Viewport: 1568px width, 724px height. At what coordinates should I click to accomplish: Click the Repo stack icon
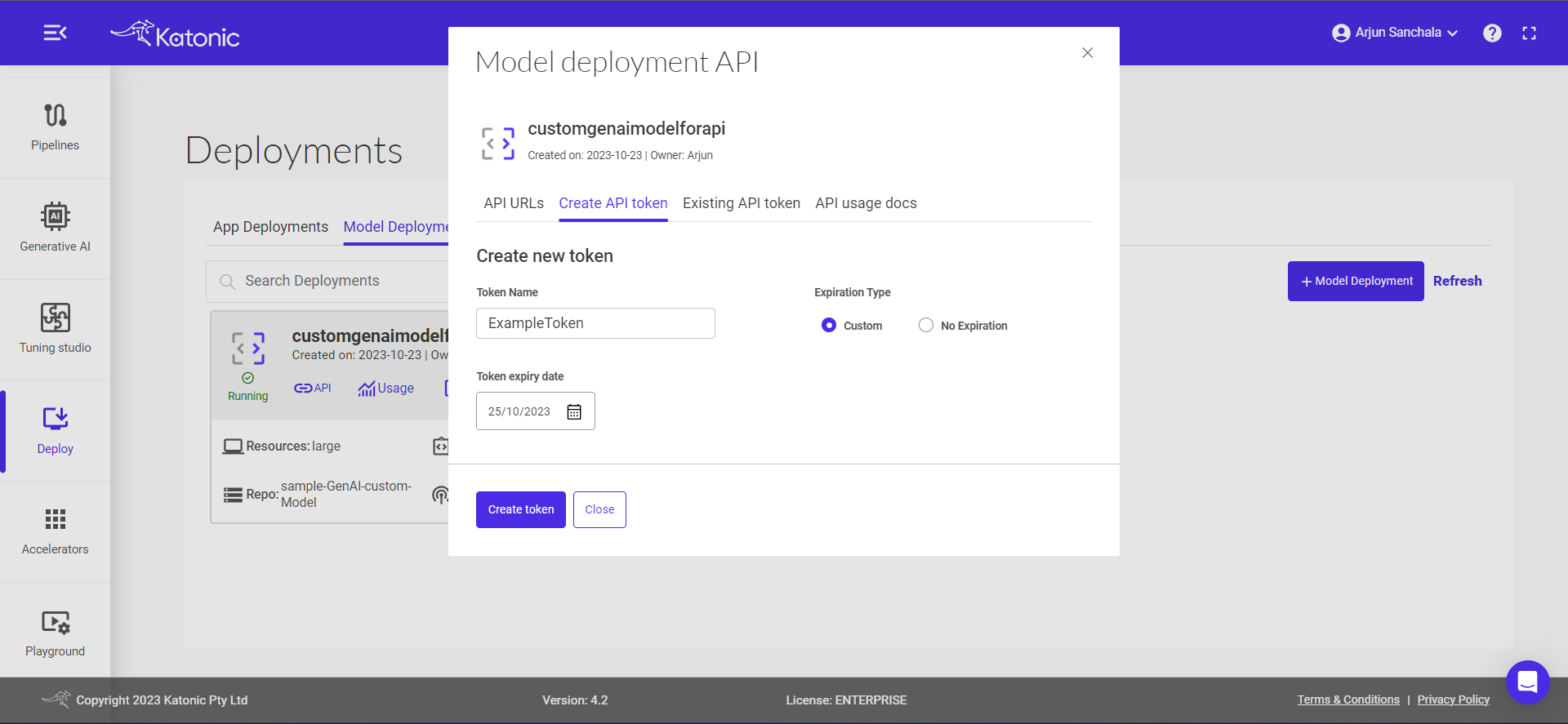pyautogui.click(x=233, y=495)
